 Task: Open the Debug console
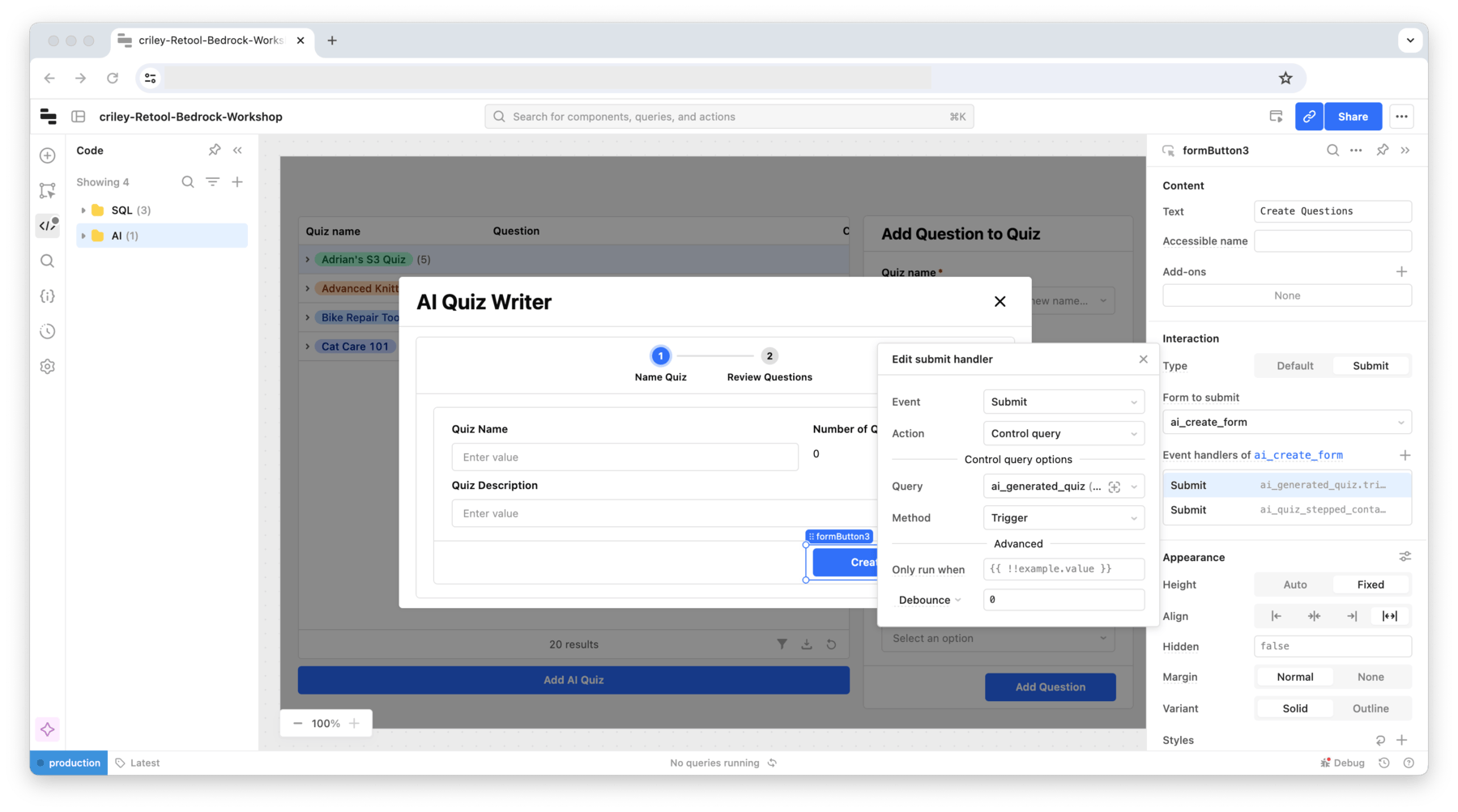pos(1342,763)
